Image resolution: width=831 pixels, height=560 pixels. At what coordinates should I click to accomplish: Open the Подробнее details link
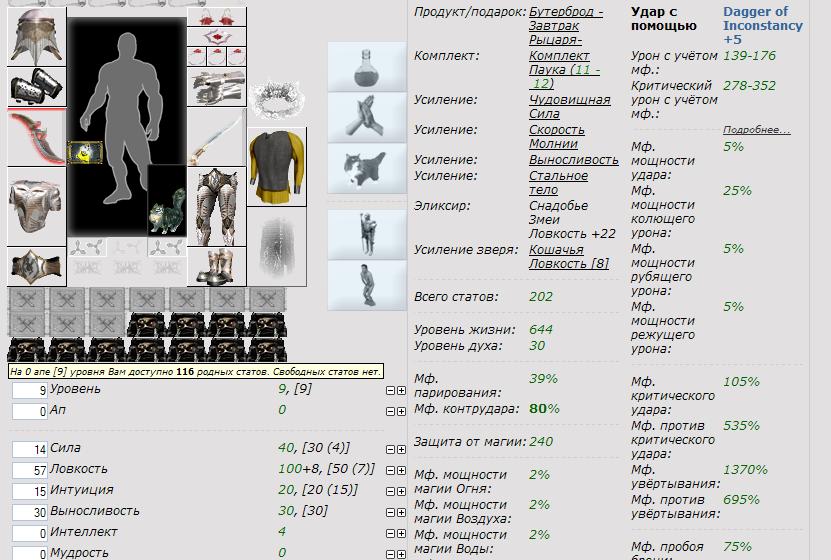756,130
